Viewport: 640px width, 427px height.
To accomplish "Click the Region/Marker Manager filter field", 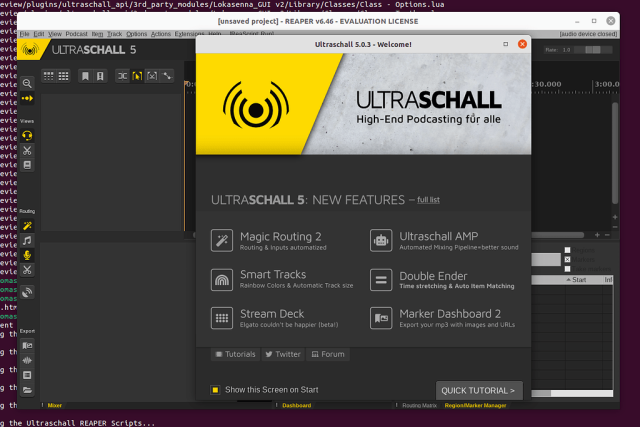I will click(x=546, y=260).
